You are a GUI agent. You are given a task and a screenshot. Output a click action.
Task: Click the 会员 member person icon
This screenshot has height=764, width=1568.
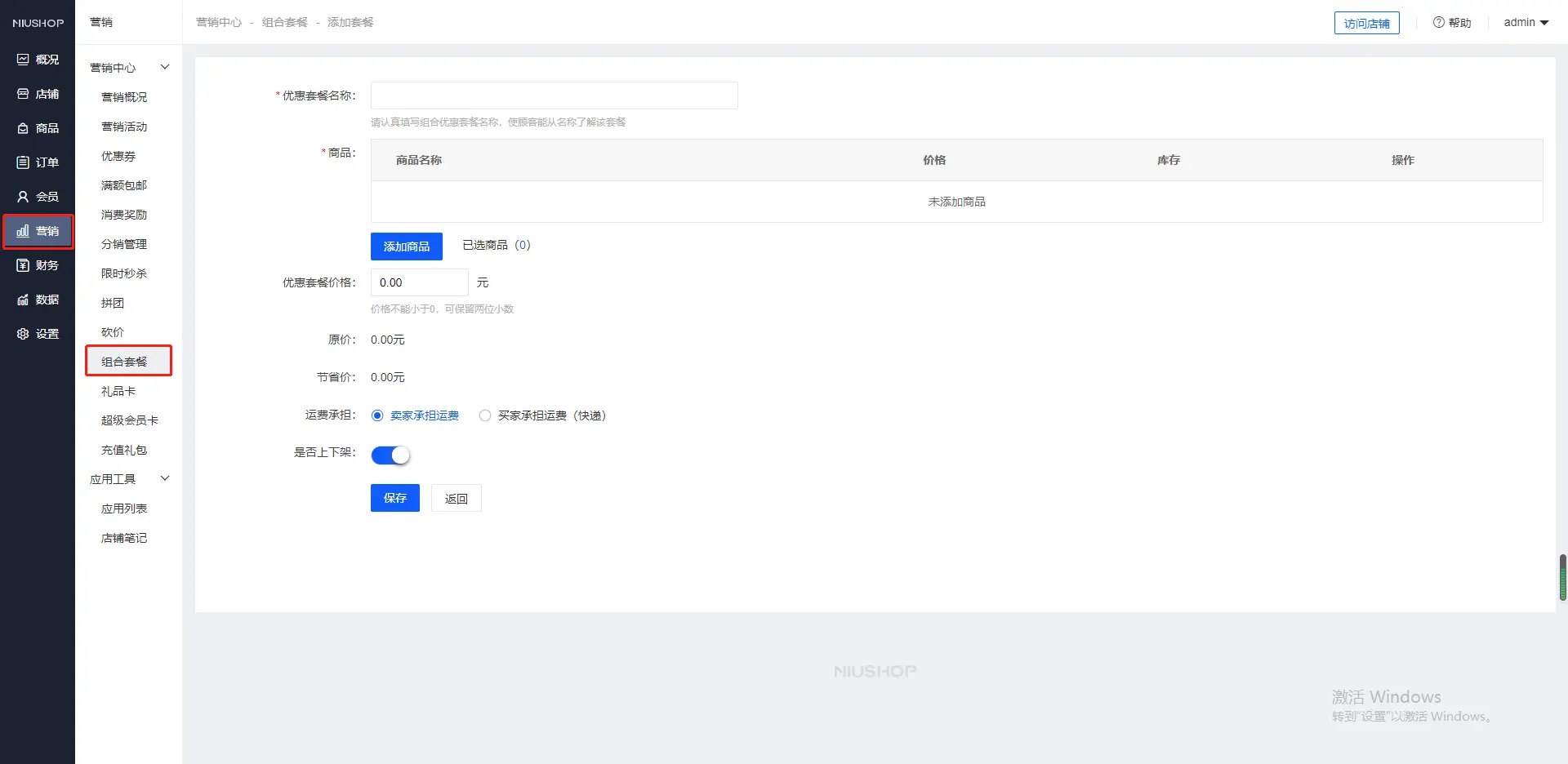(23, 197)
